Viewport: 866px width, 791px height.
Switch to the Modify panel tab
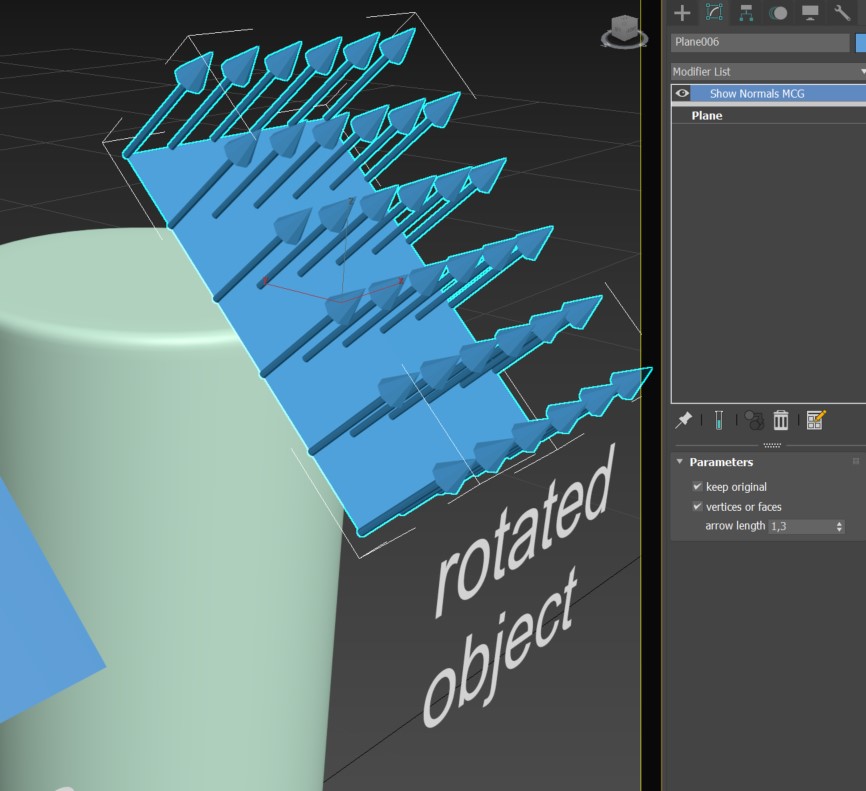click(714, 13)
